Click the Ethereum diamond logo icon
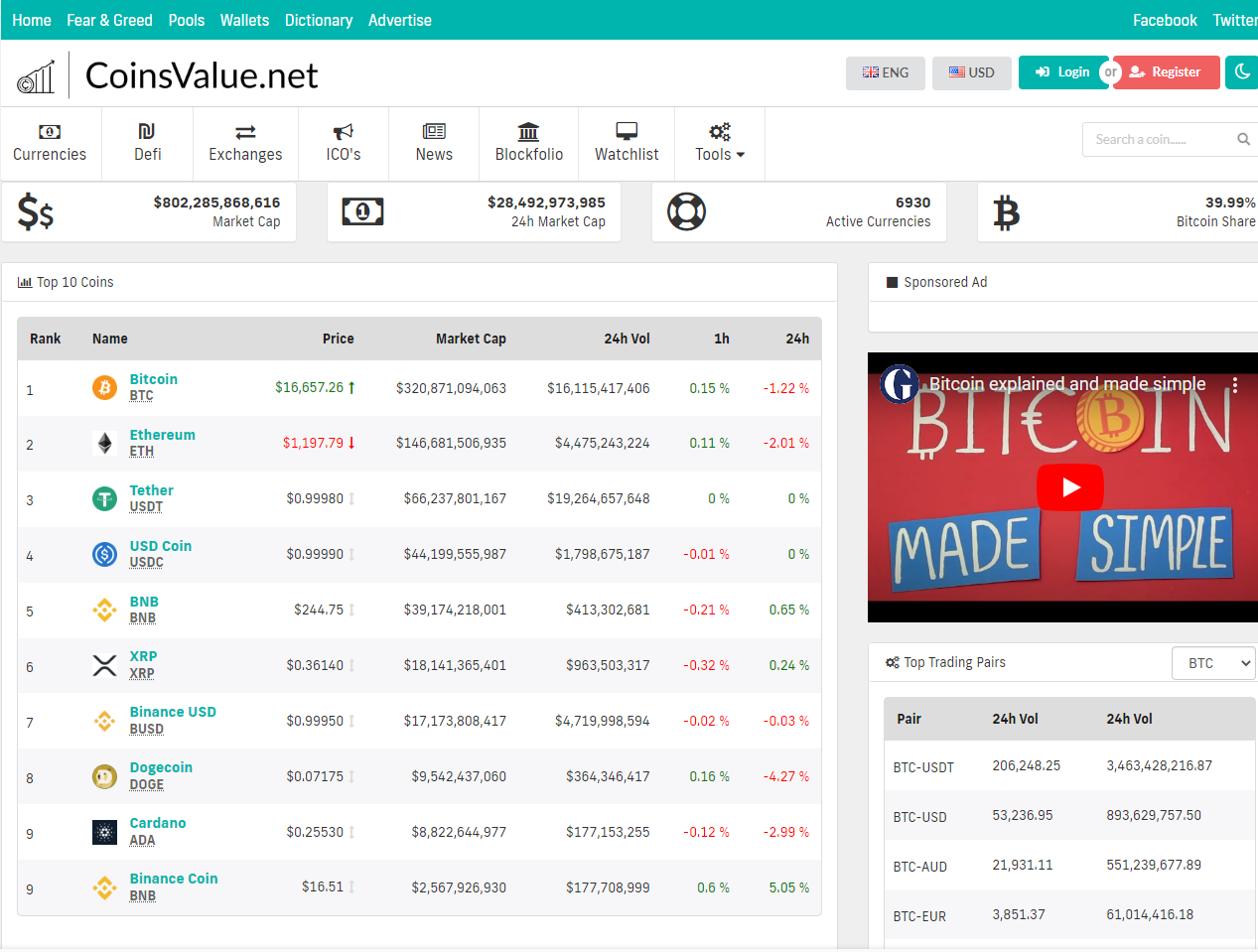This screenshot has width=1258, height=952. [x=104, y=443]
